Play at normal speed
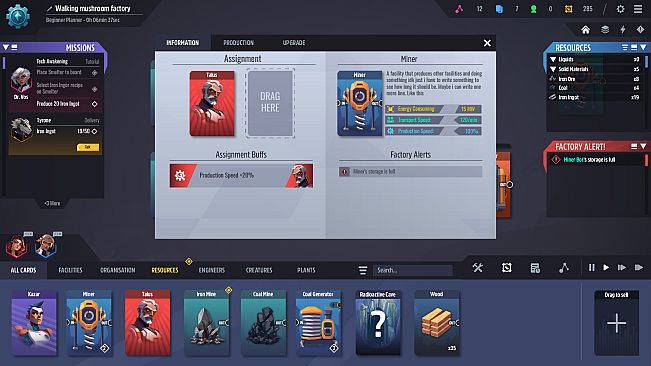Image resolution: width=651 pixels, height=366 pixels. [606, 268]
